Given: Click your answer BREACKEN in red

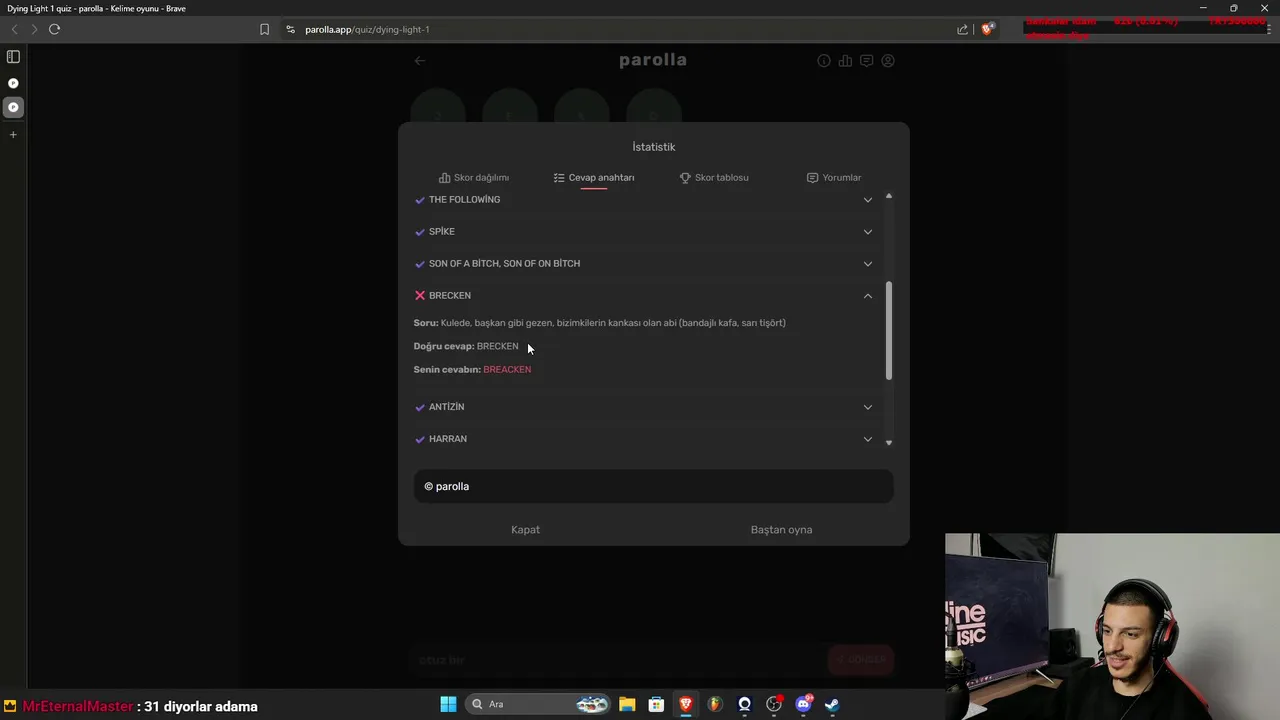Looking at the screenshot, I should coord(507,369).
